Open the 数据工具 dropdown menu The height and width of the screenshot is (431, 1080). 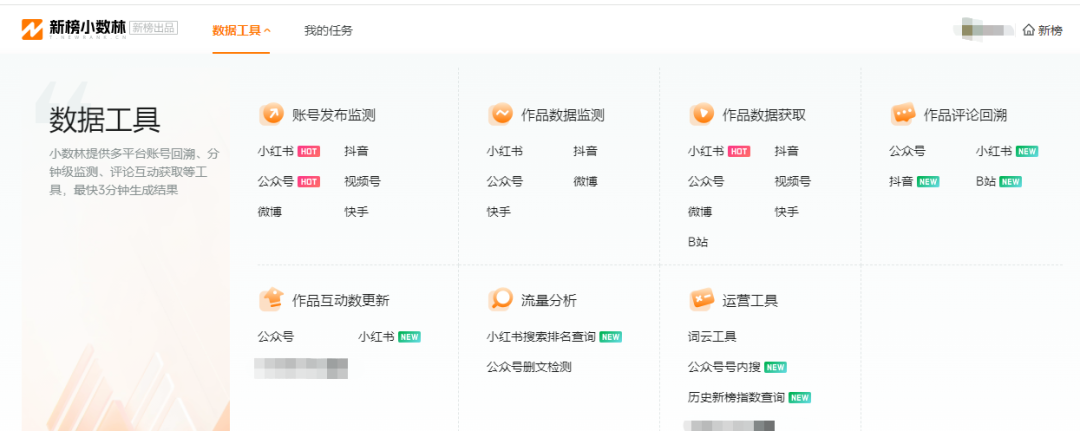coord(241,30)
